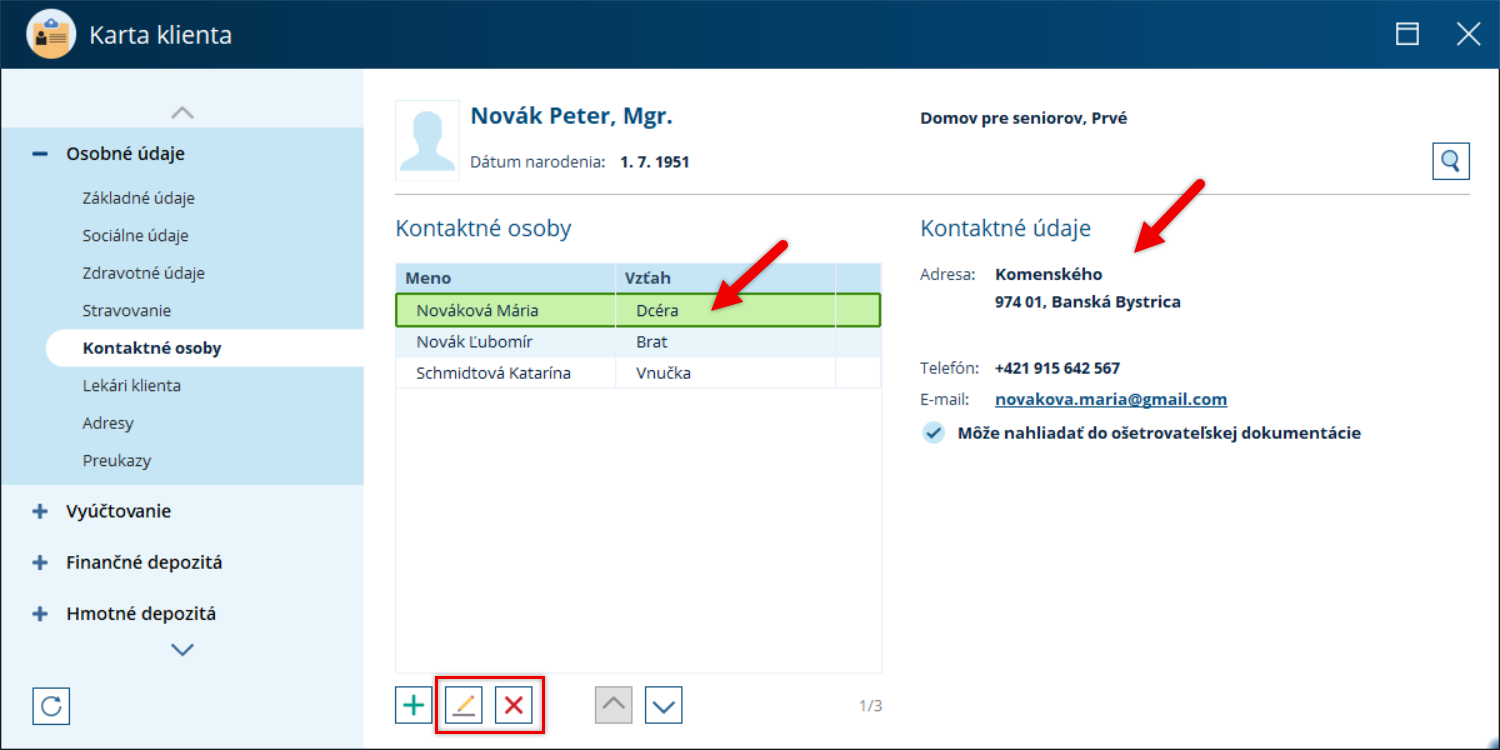Click the refresh icon in sidebar bottom
This screenshot has width=1500, height=750.
pyautogui.click(x=51, y=705)
